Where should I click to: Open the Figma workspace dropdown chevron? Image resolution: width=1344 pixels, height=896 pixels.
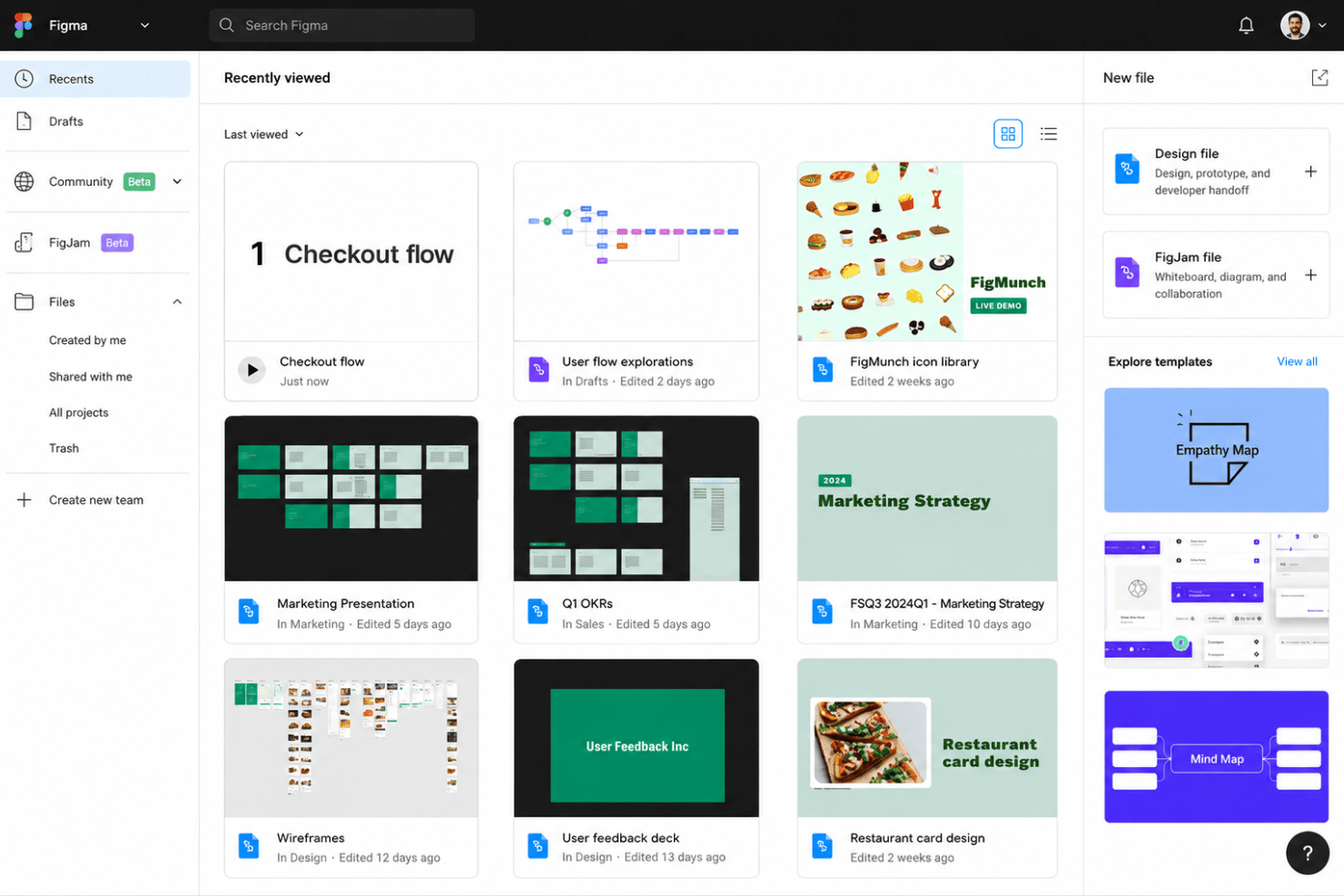pos(144,25)
